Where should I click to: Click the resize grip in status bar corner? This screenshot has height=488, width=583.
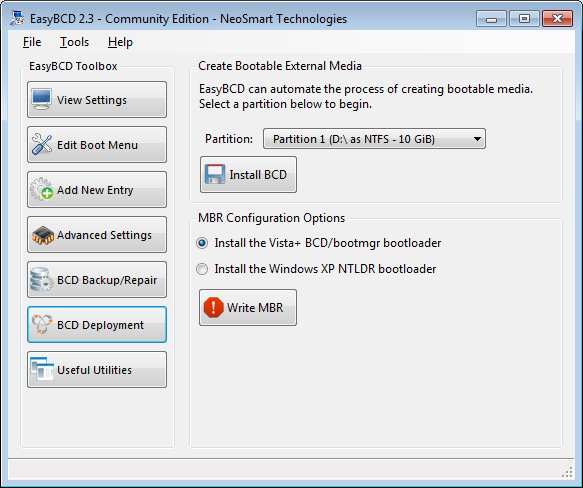pos(567,472)
